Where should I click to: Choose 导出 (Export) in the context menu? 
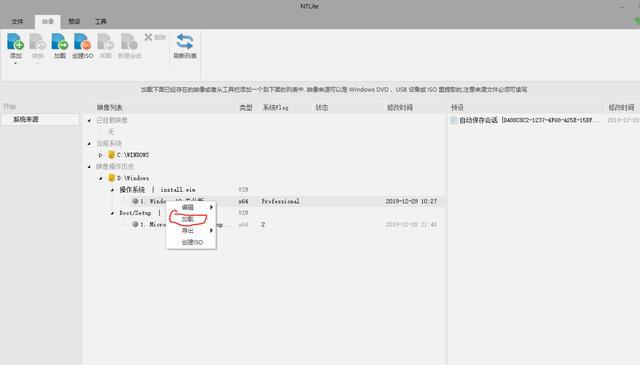[x=191, y=231]
